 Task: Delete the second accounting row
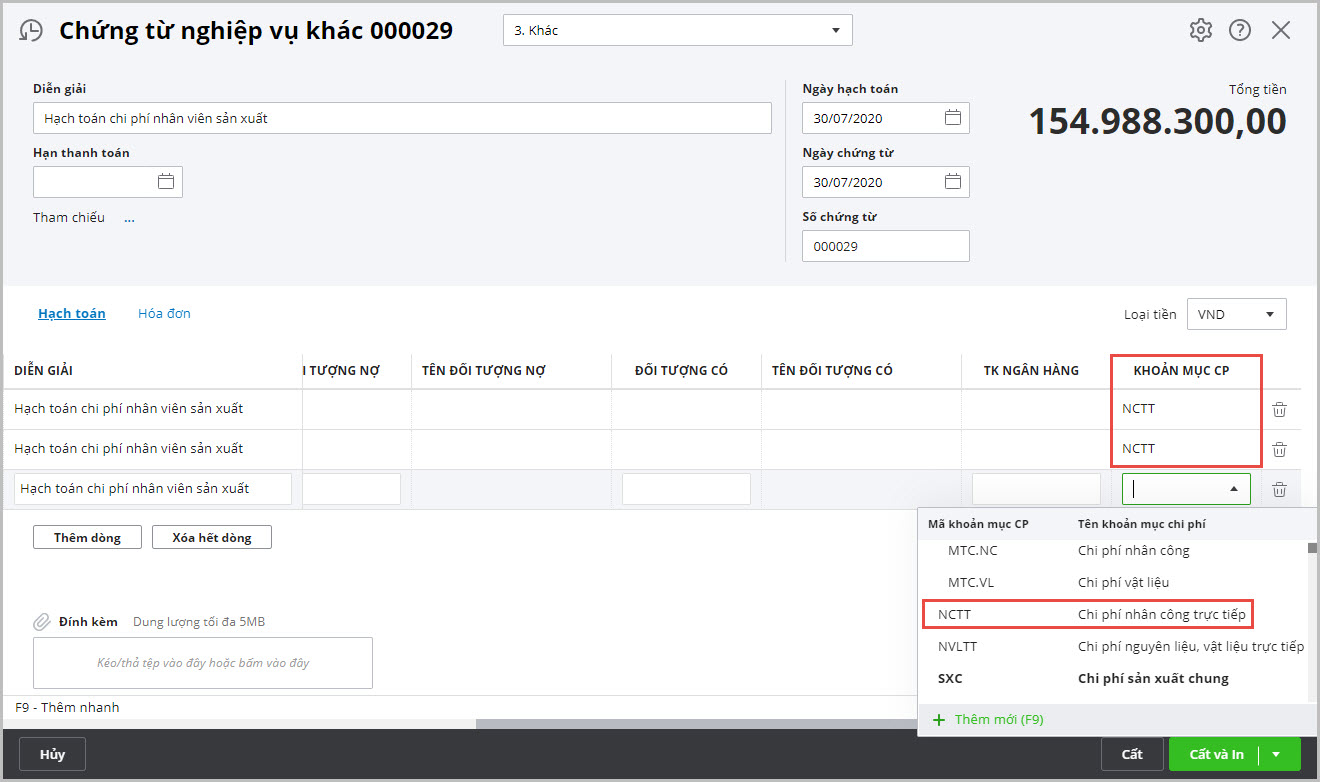point(1279,449)
